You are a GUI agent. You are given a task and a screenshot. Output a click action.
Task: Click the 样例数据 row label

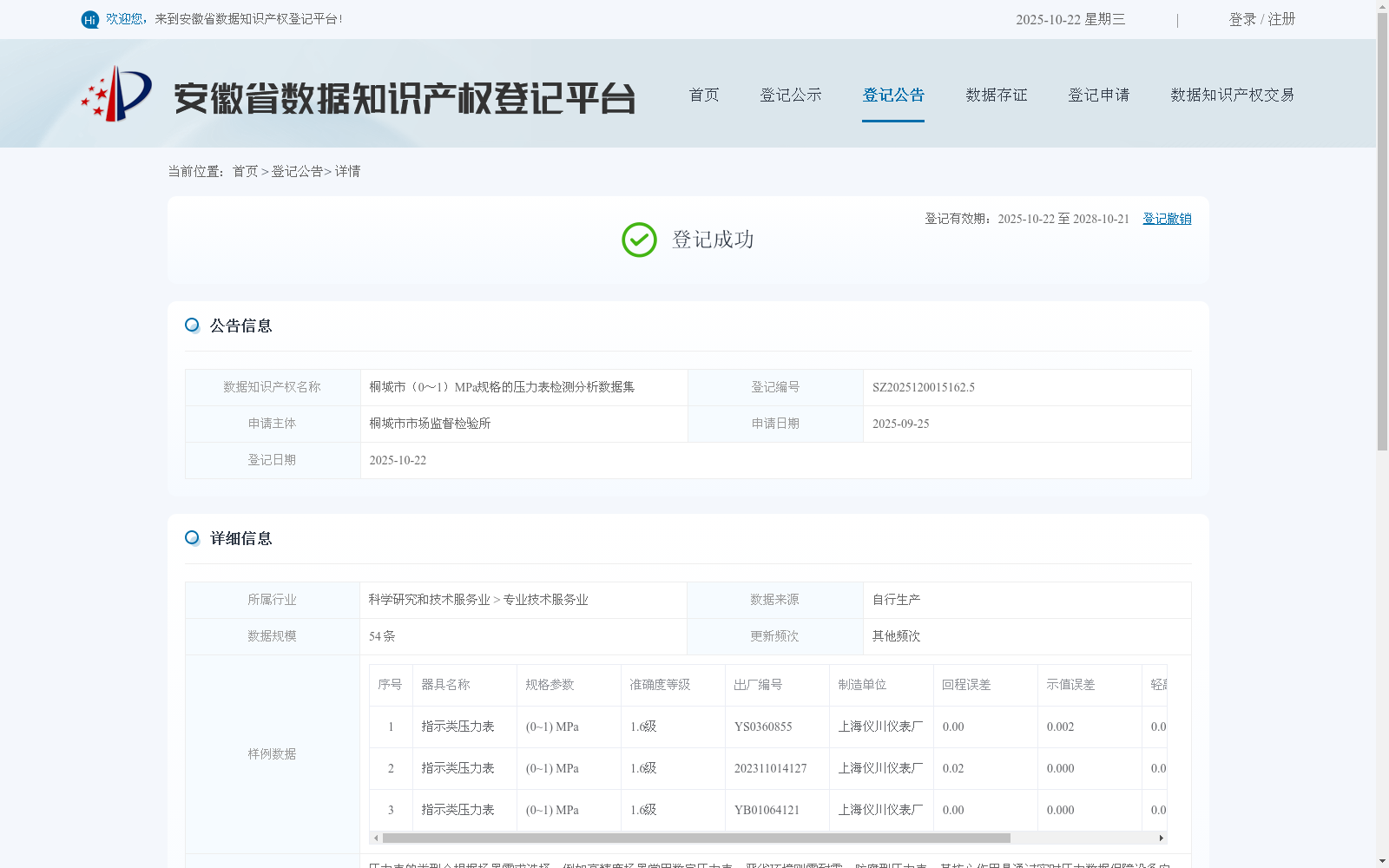[x=272, y=754]
